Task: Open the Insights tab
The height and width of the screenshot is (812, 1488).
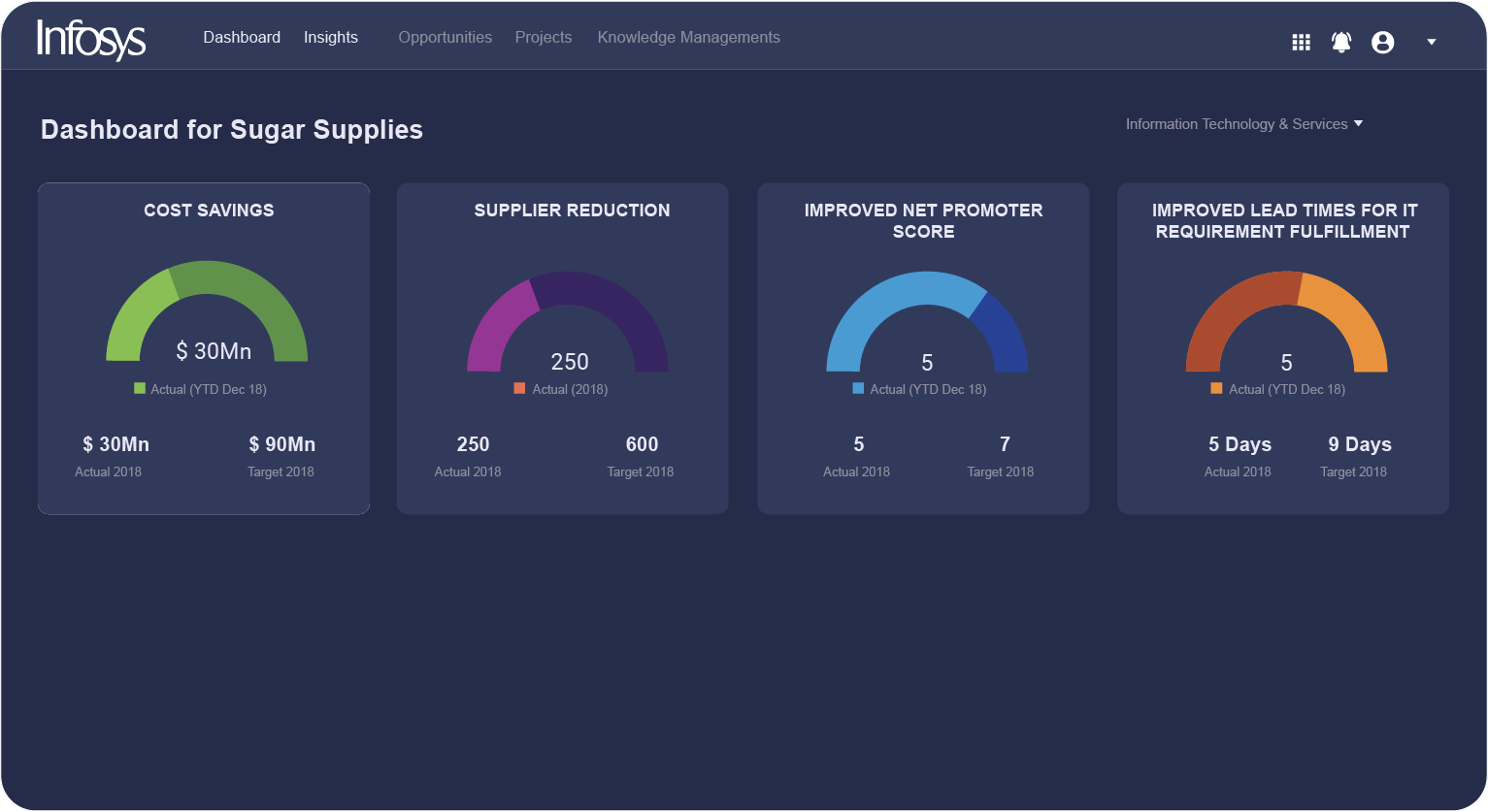Action: [330, 38]
